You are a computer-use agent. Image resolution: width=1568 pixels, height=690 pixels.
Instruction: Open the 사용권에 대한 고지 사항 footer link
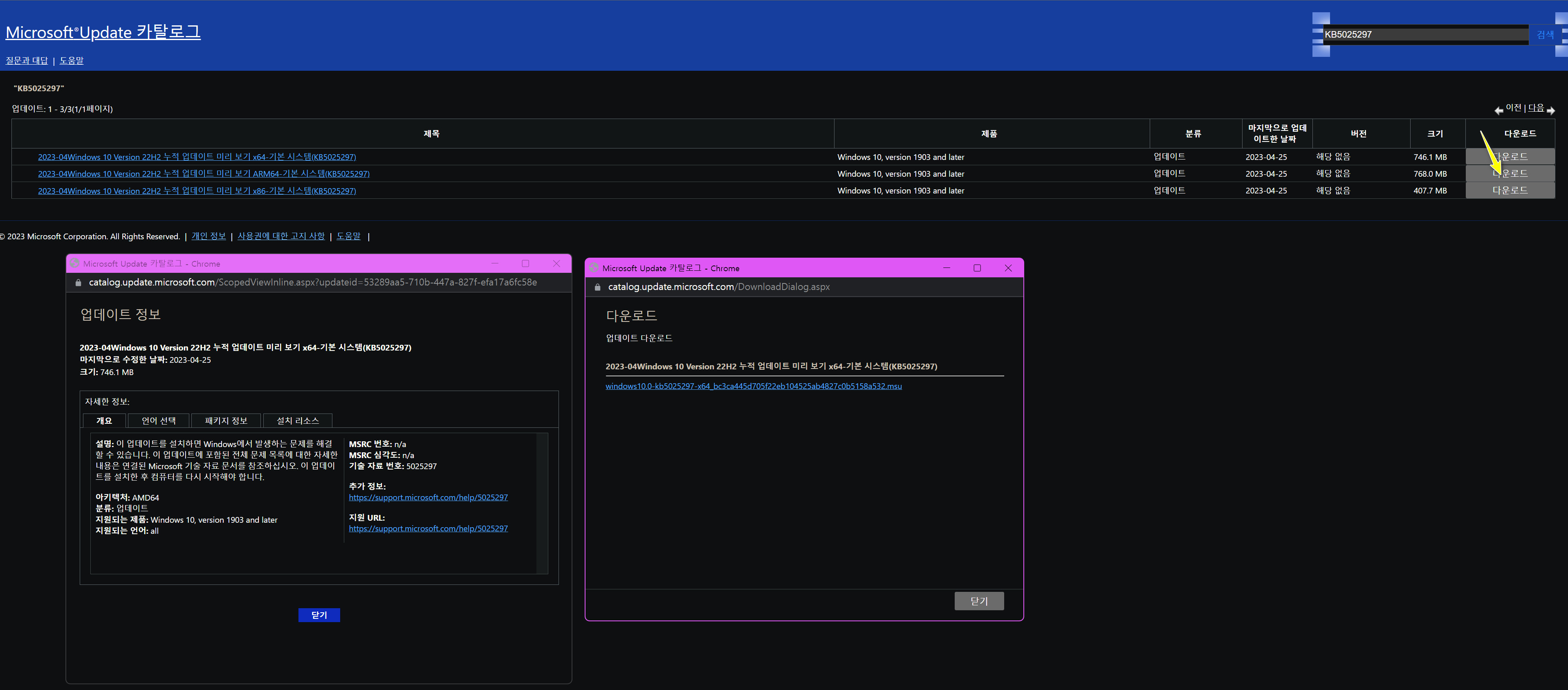pos(281,236)
